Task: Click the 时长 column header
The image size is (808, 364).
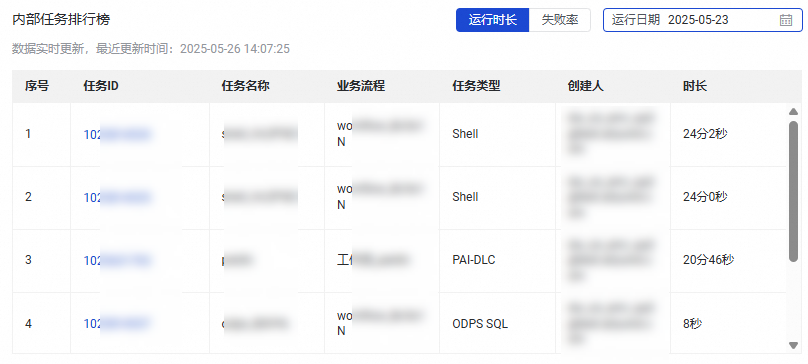Action: [695, 86]
